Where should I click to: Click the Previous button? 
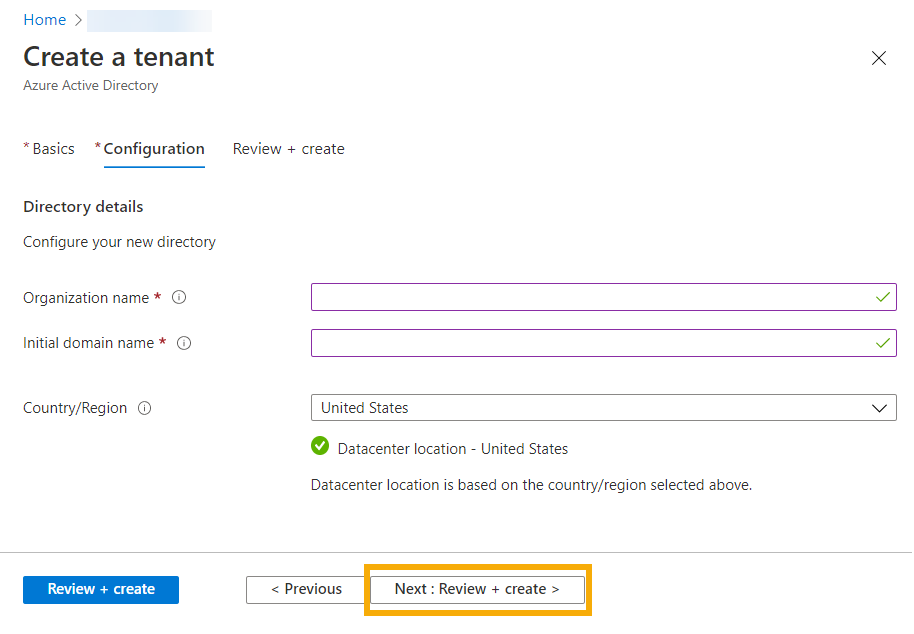[305, 590]
